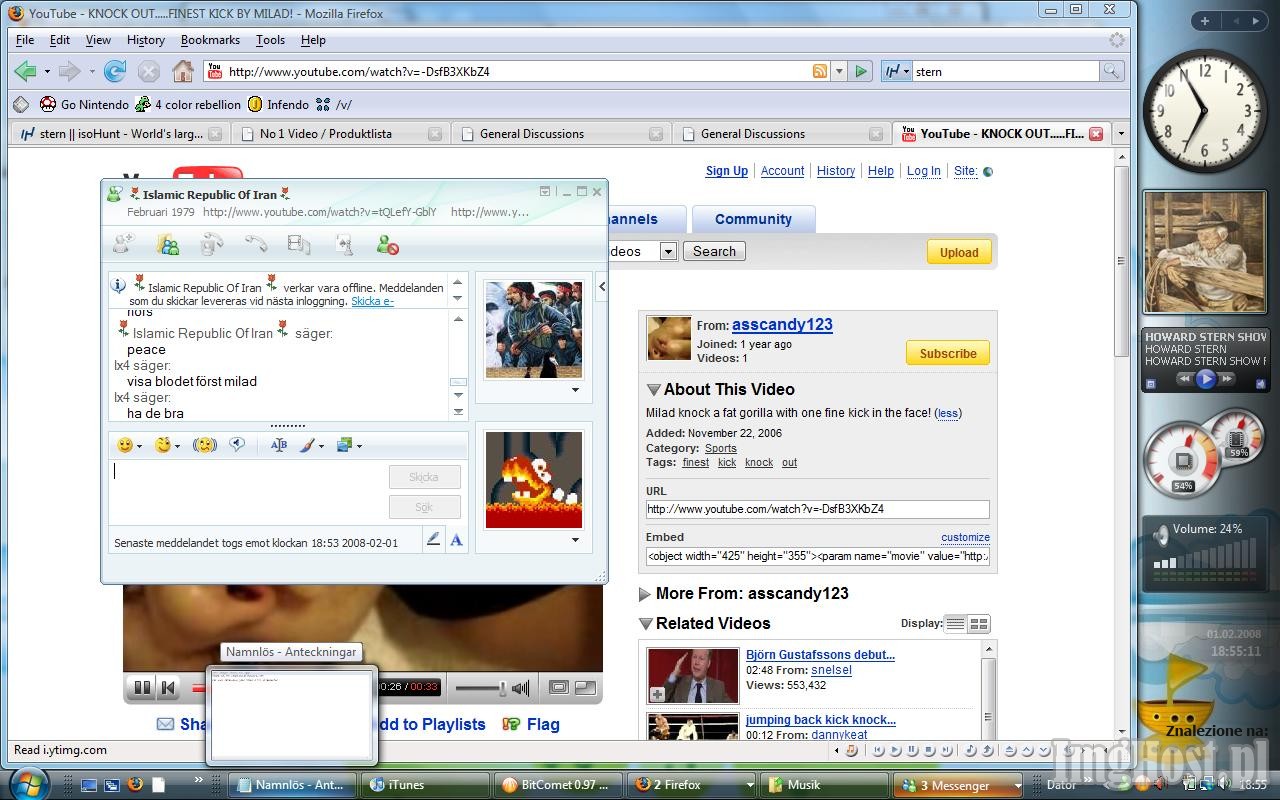Switch to text input A icon
The width and height of the screenshot is (1280, 800).
(456, 539)
